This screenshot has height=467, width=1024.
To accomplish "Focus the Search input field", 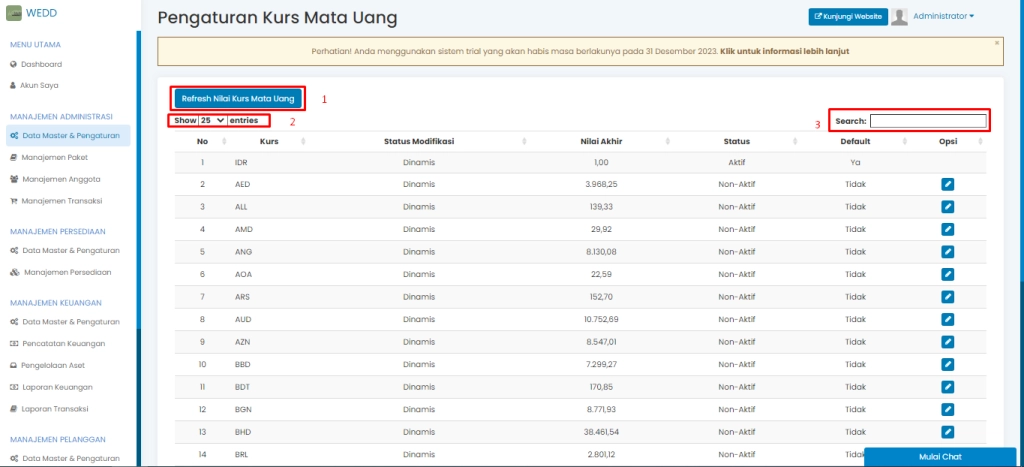I will (x=927, y=121).
